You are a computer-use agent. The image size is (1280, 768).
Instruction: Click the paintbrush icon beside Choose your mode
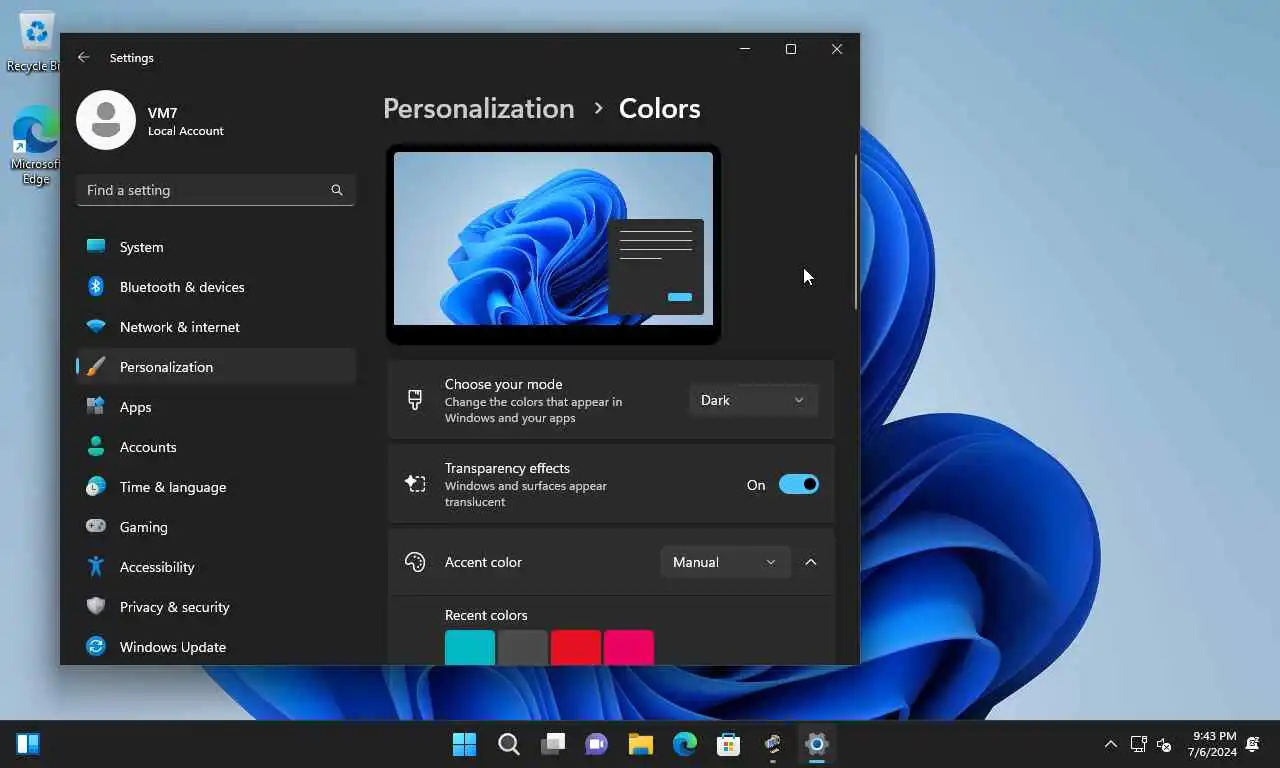click(x=415, y=400)
